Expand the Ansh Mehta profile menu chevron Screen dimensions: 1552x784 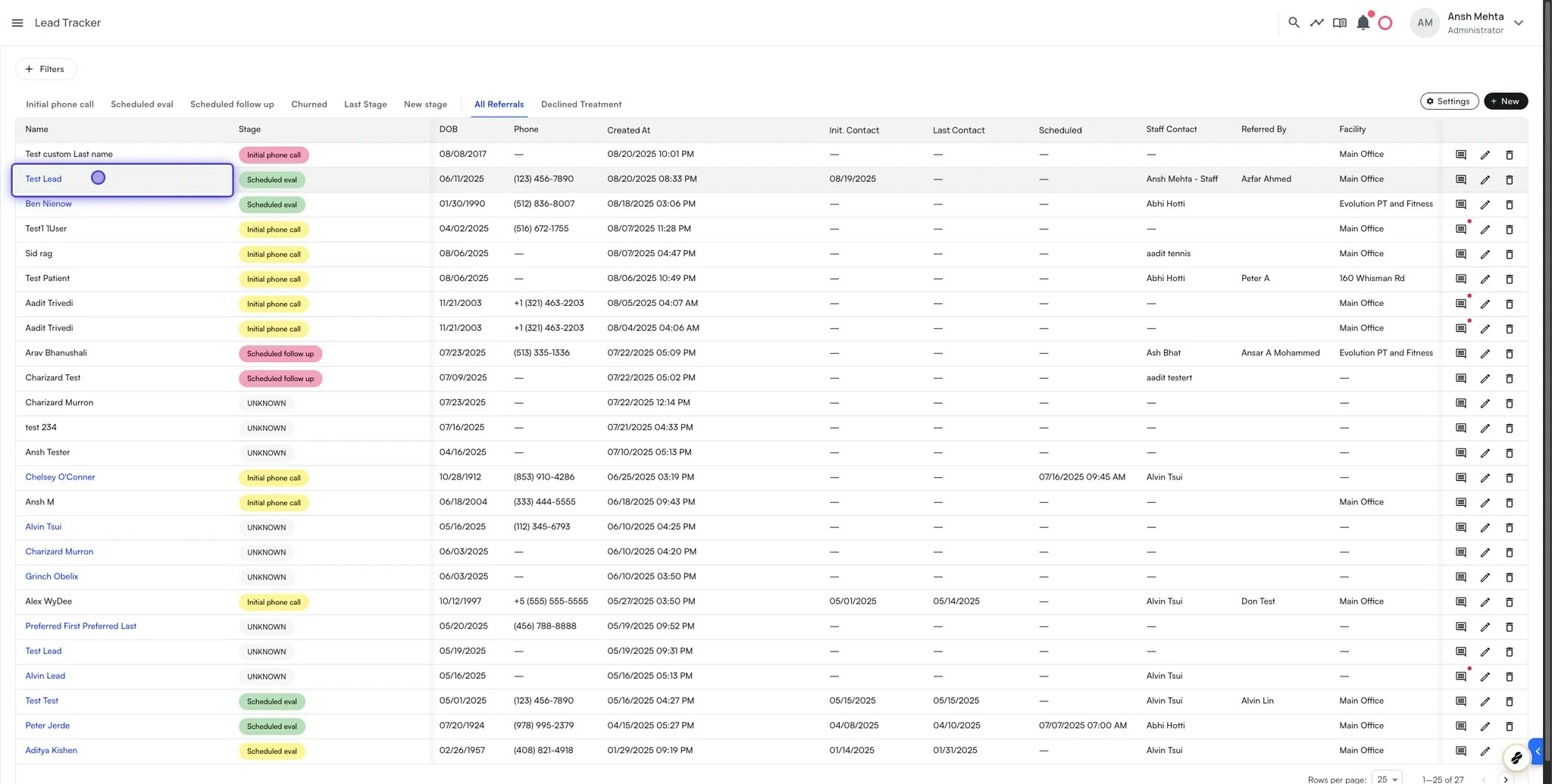click(1519, 23)
